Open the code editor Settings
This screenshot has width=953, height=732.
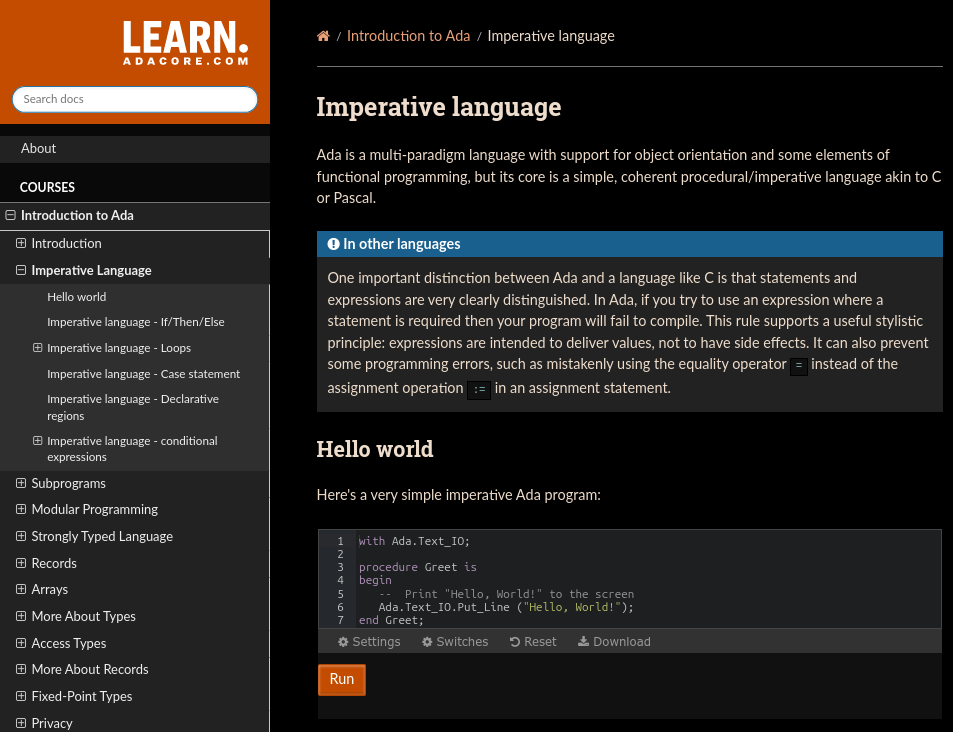[369, 642]
